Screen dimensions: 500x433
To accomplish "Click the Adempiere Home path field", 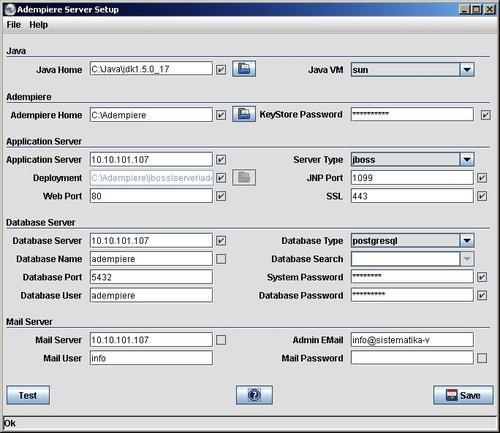I will click(151, 115).
